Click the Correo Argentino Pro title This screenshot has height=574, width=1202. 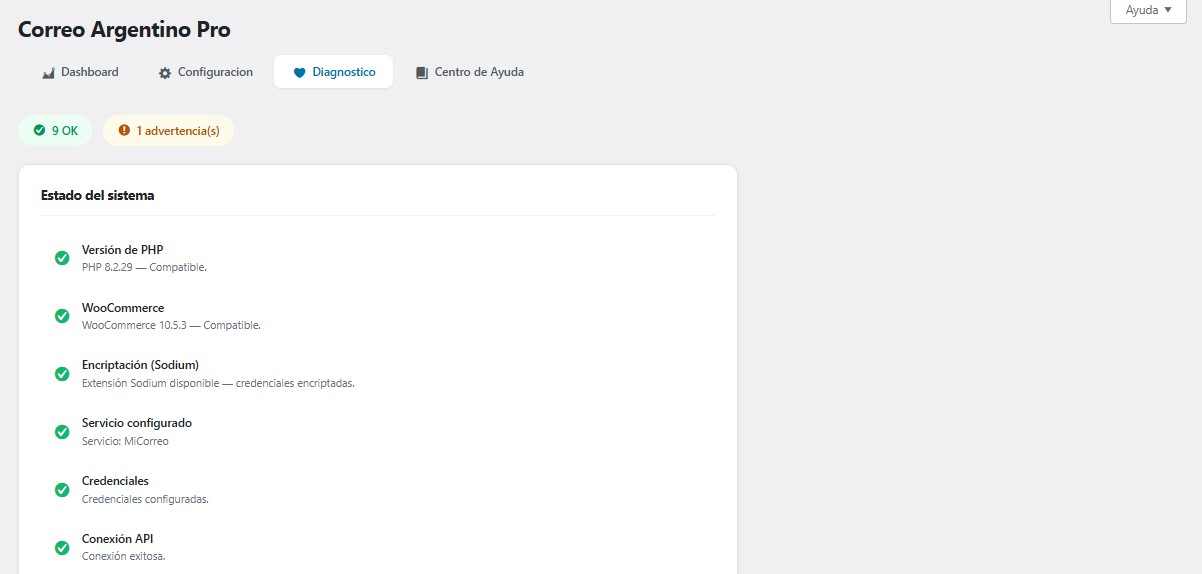pyautogui.click(x=124, y=30)
